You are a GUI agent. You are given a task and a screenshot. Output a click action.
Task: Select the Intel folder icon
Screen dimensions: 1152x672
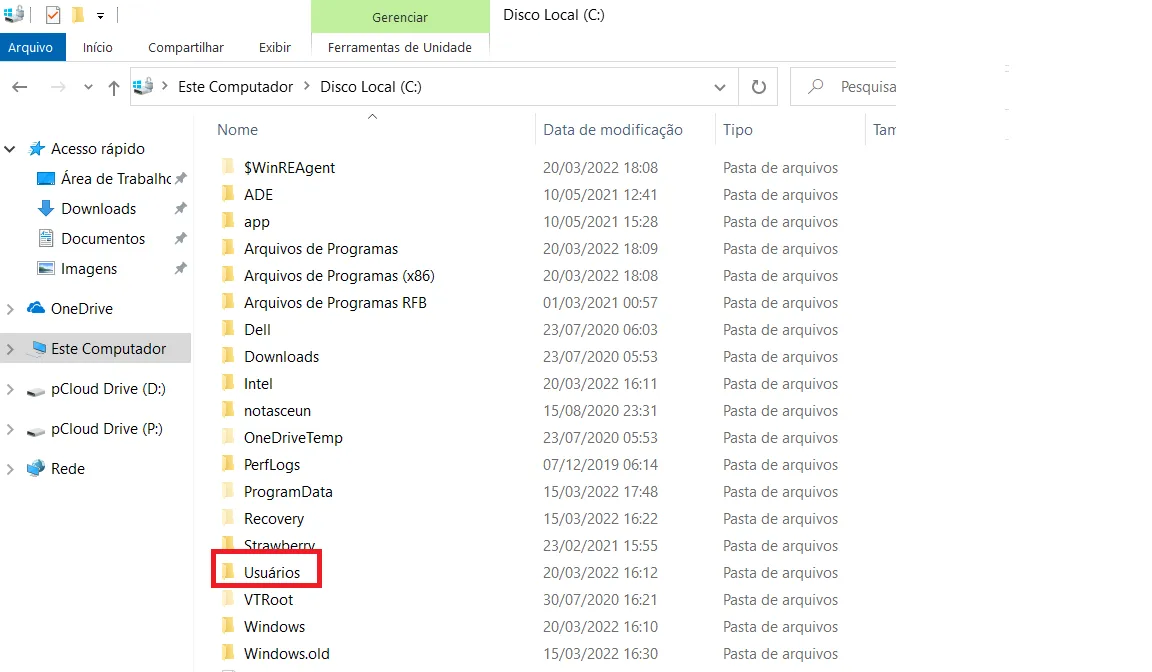(x=228, y=383)
